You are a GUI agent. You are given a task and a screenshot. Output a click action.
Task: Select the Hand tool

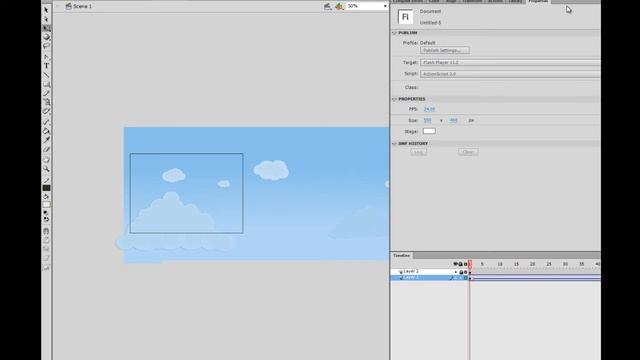click(x=46, y=160)
